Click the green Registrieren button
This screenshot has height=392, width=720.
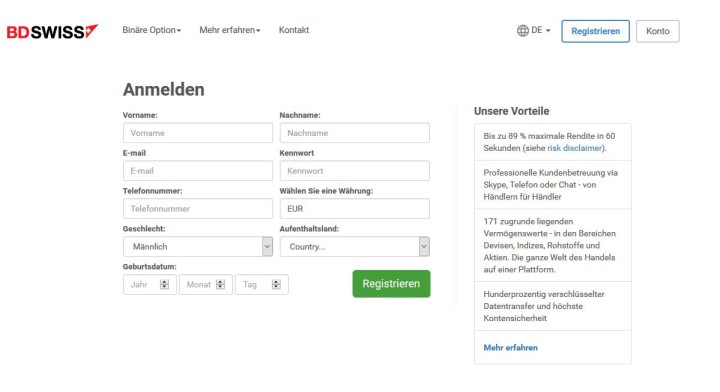click(391, 284)
